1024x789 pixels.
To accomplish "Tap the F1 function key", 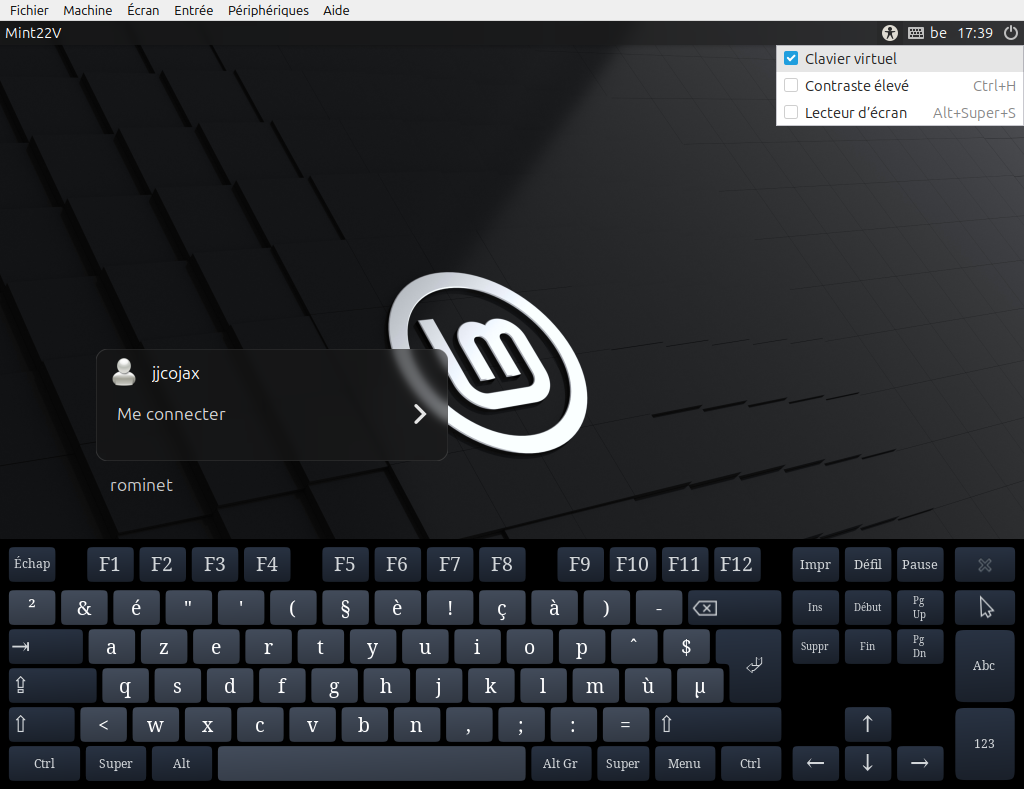I will tap(110, 564).
